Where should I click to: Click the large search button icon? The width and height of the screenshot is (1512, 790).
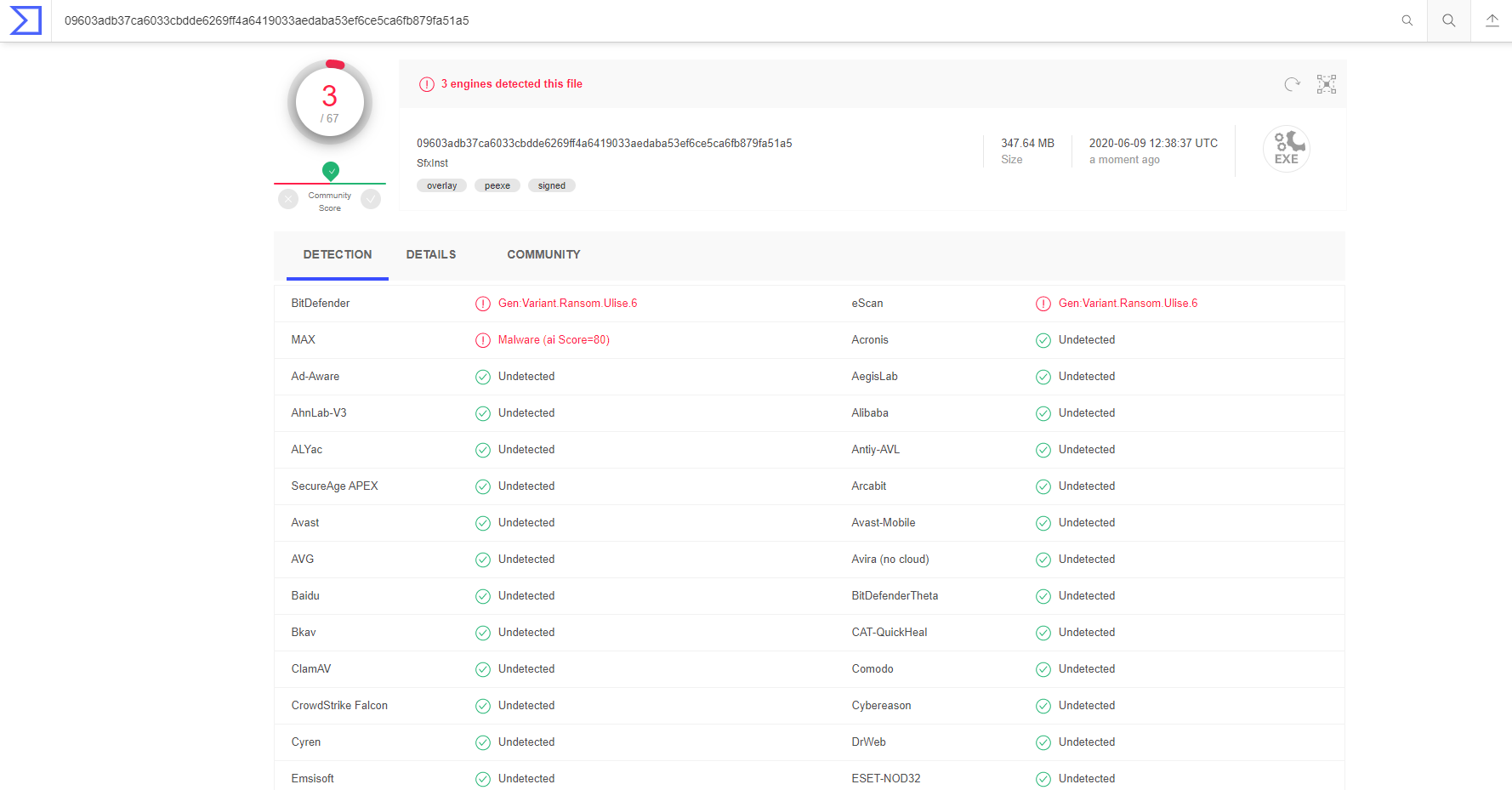pyautogui.click(x=1449, y=20)
